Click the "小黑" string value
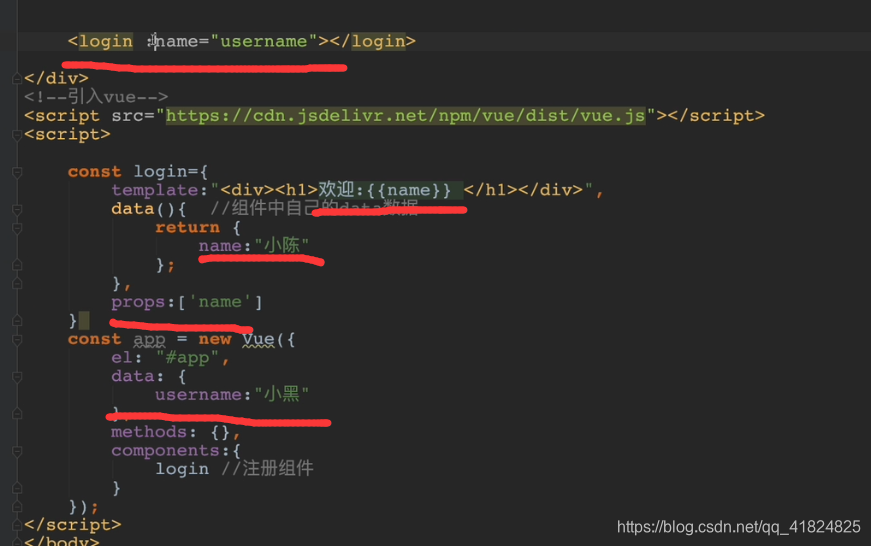 click(x=282, y=394)
